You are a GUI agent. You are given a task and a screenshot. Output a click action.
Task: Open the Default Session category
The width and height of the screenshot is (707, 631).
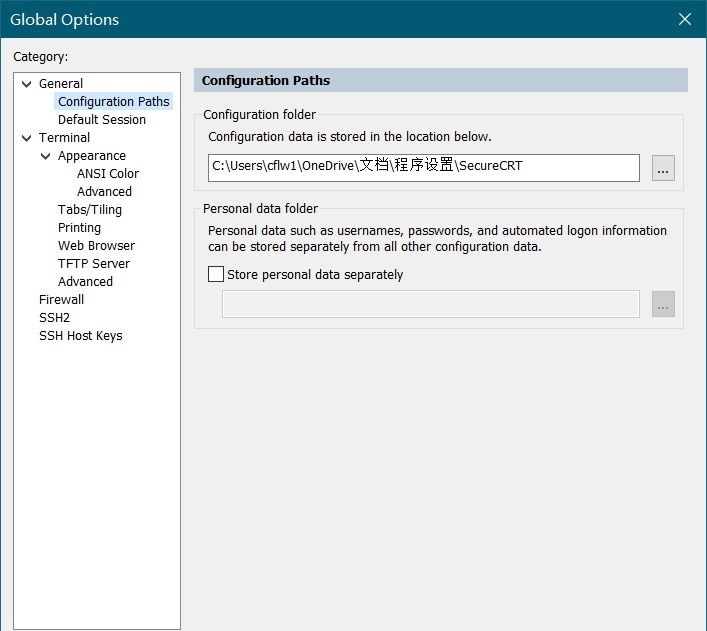pyautogui.click(x=102, y=120)
